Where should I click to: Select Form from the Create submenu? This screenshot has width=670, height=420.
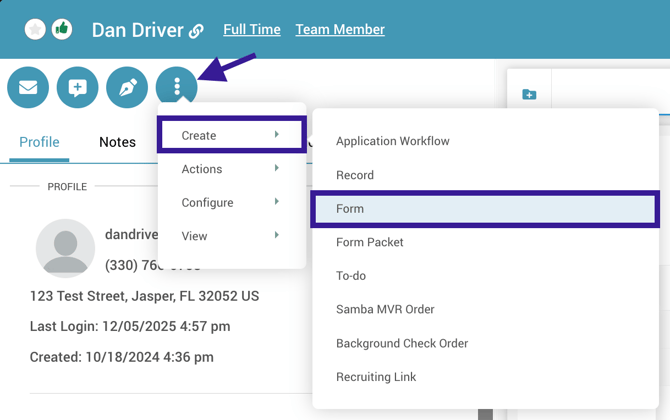pos(485,209)
